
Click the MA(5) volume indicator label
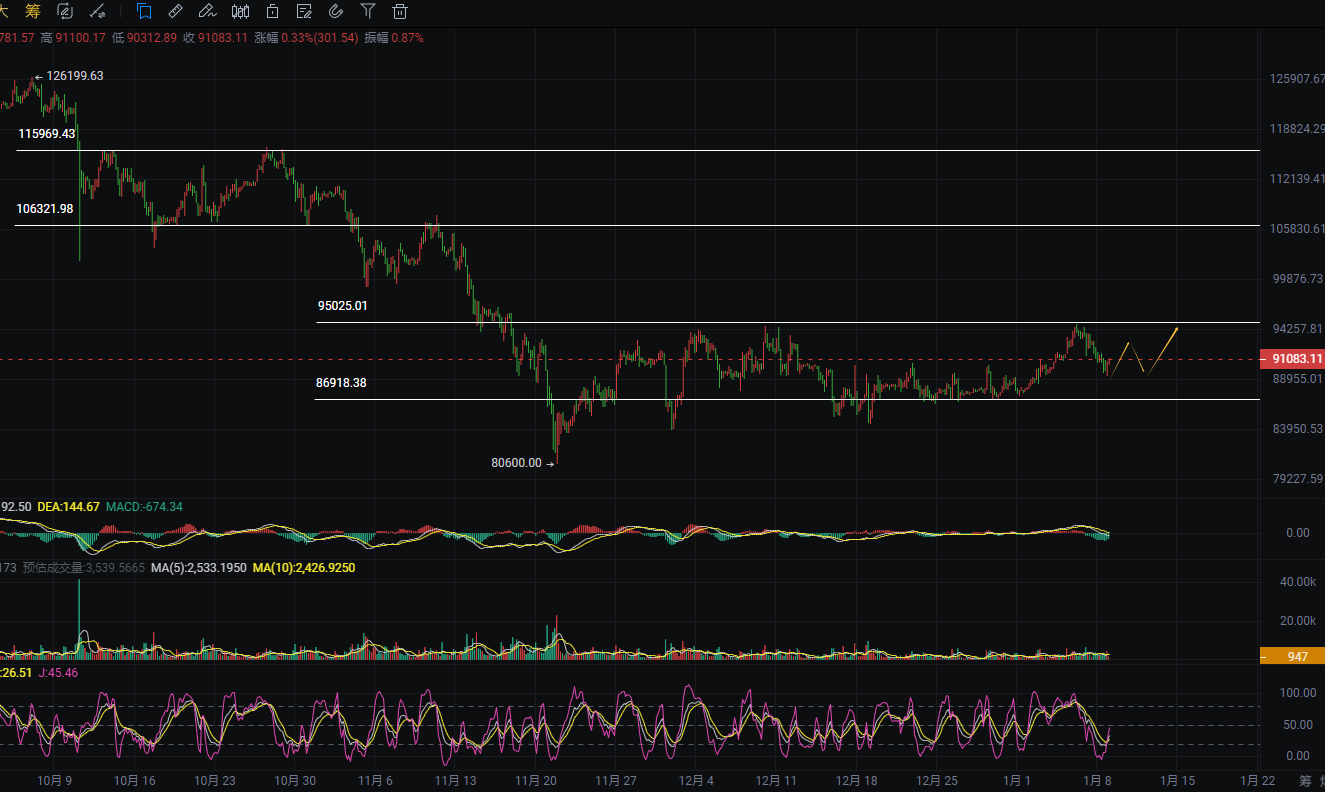coord(205,568)
